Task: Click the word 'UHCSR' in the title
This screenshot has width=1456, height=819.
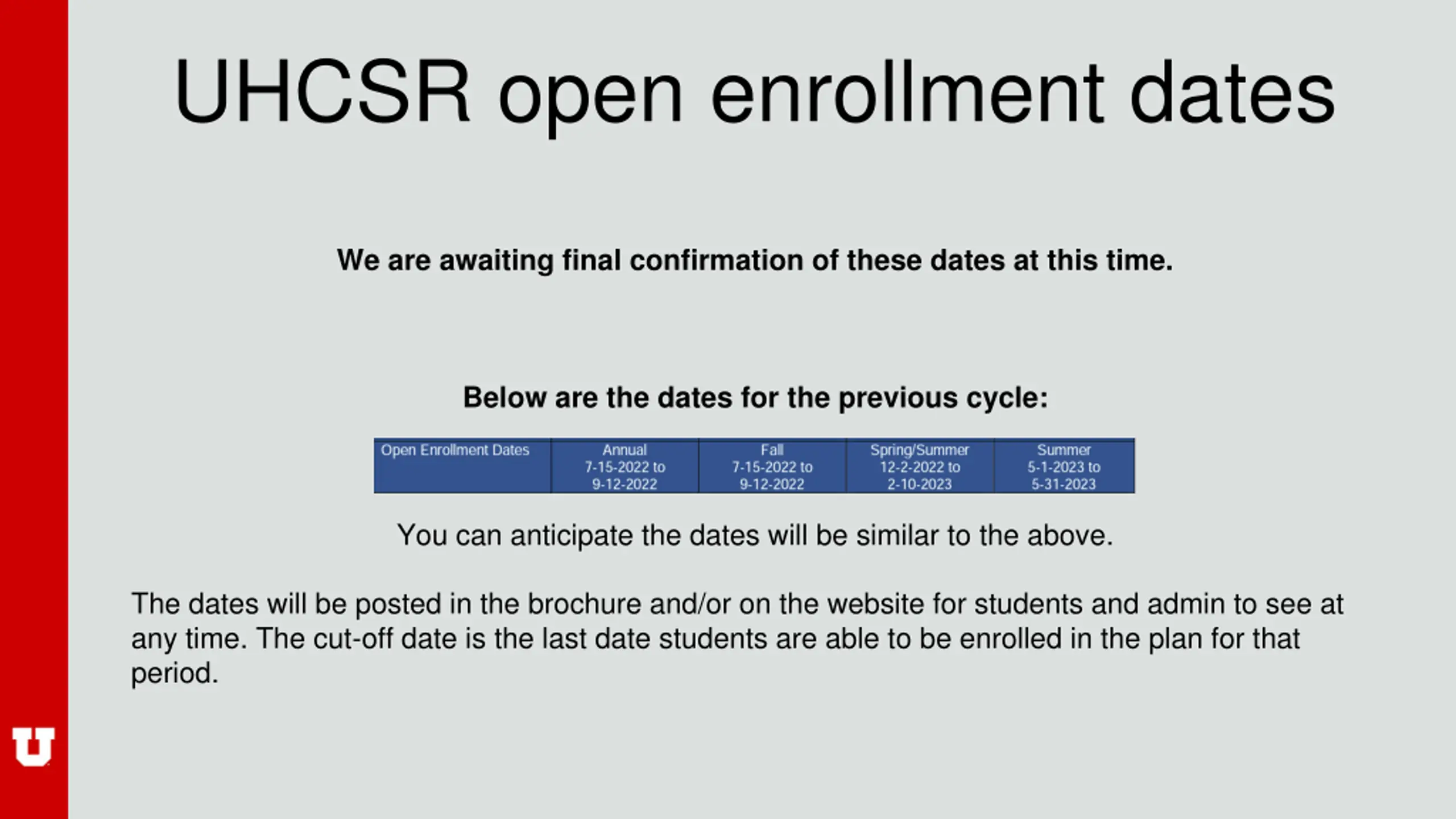Action: click(x=322, y=91)
